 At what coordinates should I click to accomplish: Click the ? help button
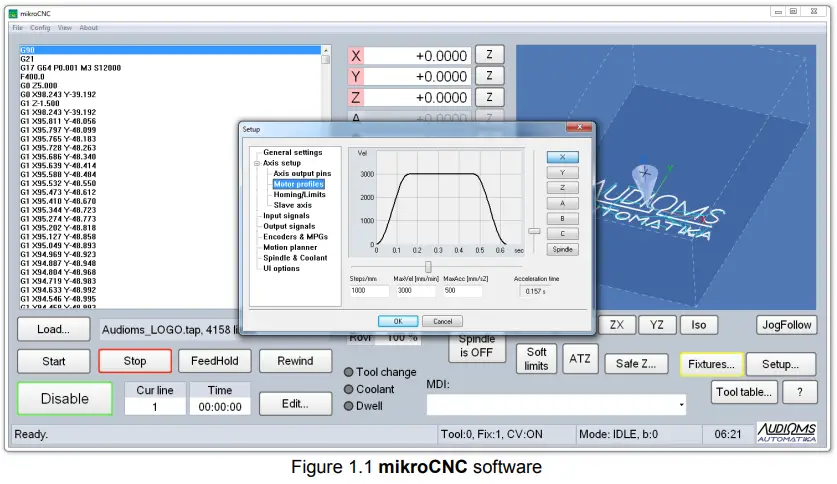point(800,392)
